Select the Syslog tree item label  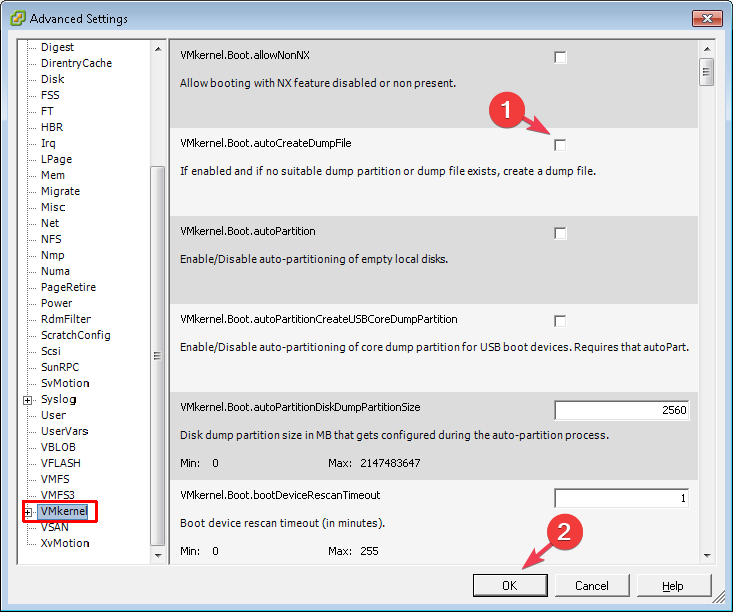[x=58, y=399]
